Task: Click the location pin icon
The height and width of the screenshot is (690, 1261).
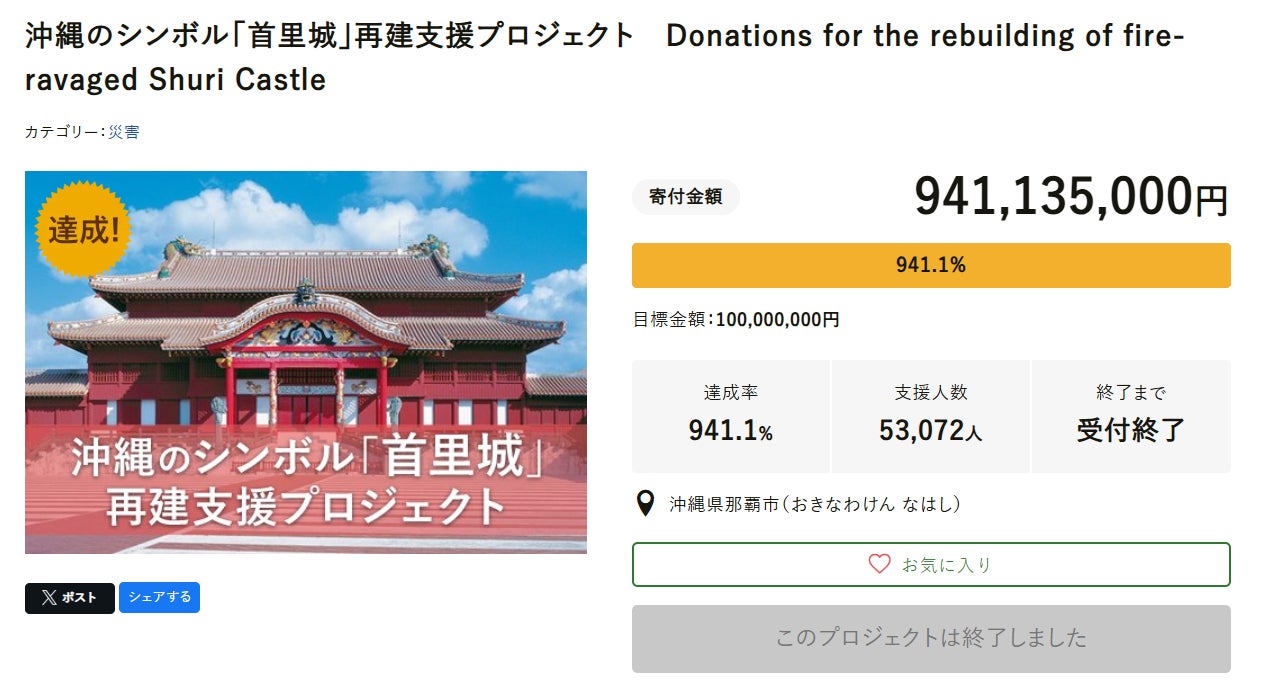Action: click(x=646, y=503)
